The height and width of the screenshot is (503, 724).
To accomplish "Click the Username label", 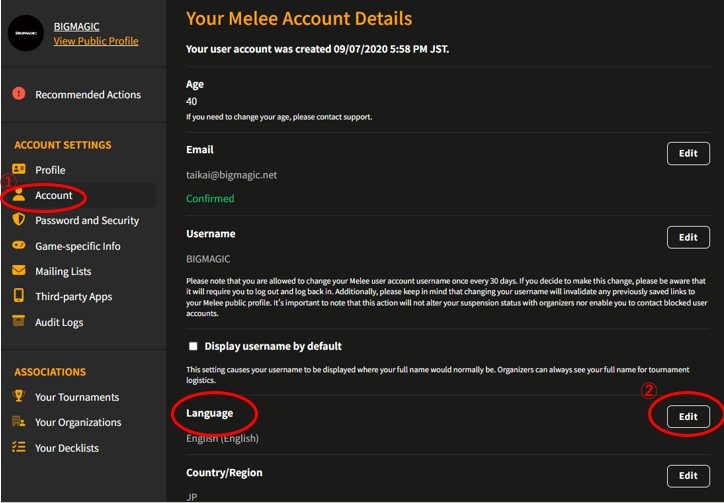I will coord(211,234).
